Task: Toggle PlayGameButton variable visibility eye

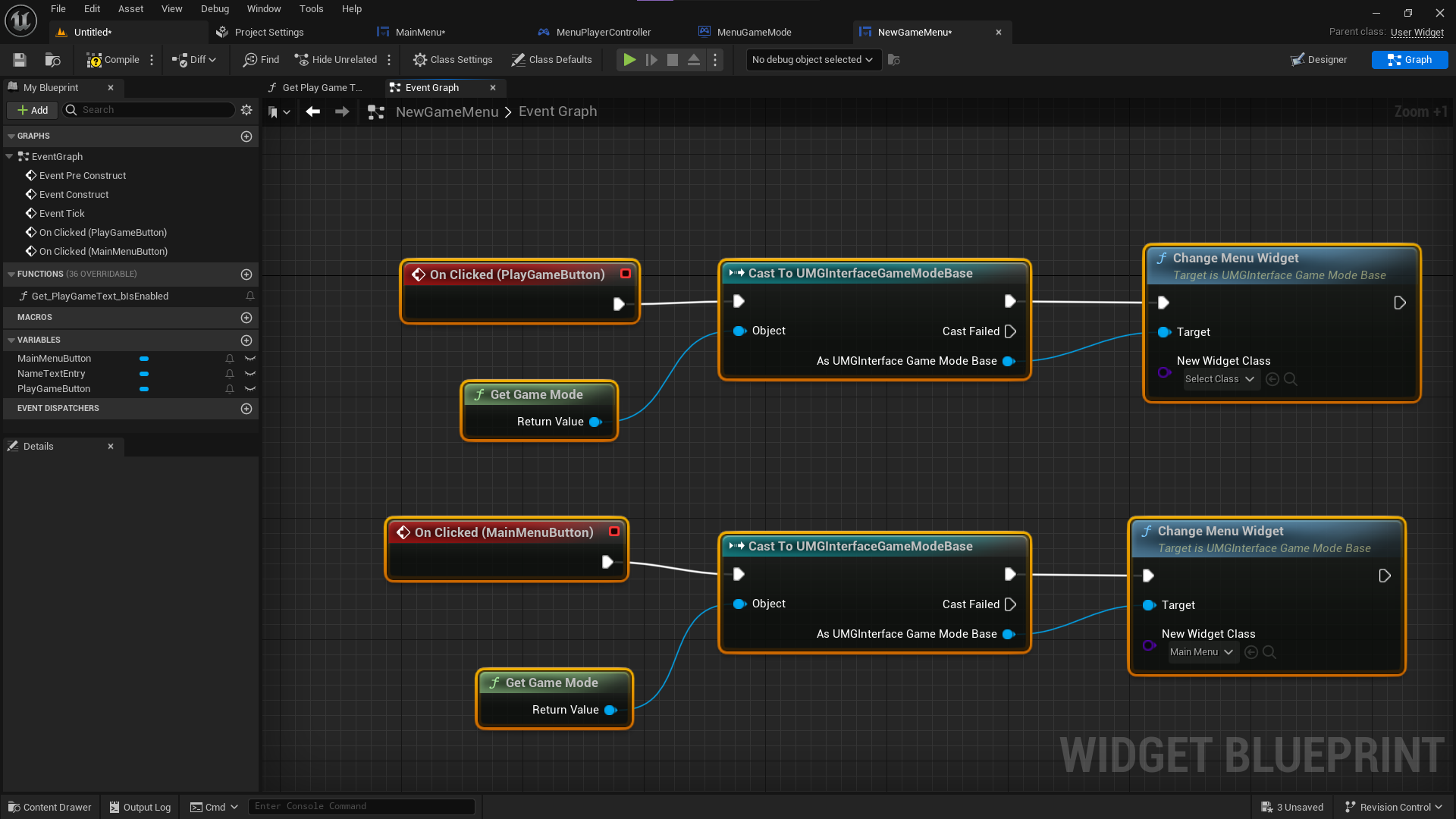Action: coord(250,389)
